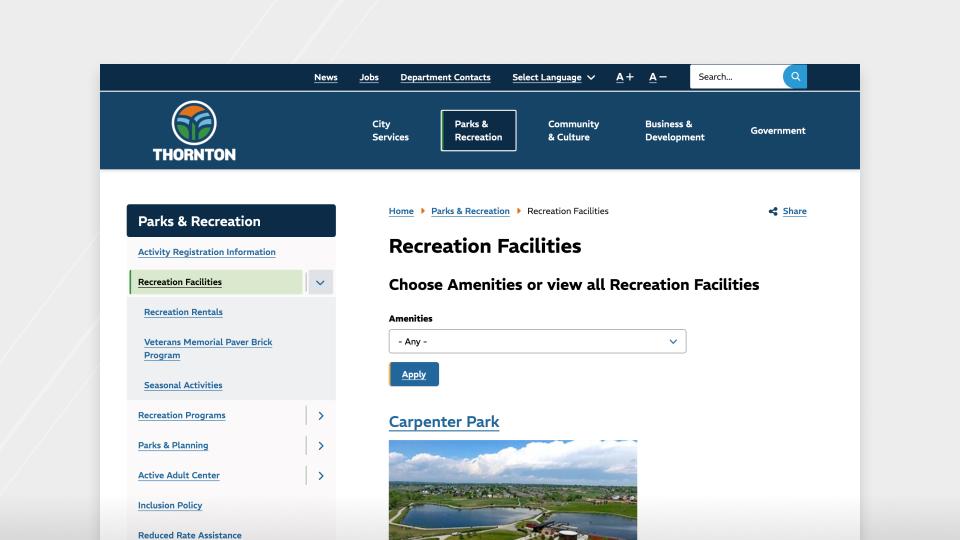This screenshot has height=540, width=960.
Task: Click the Carpenter Park photo thumbnail
Action: pos(512,489)
